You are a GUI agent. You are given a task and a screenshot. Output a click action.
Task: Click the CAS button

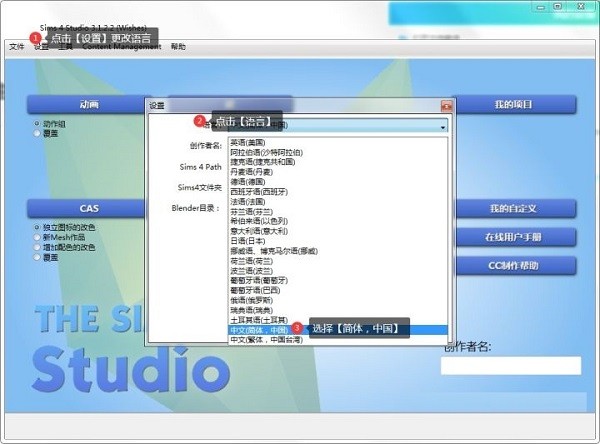pos(89,209)
